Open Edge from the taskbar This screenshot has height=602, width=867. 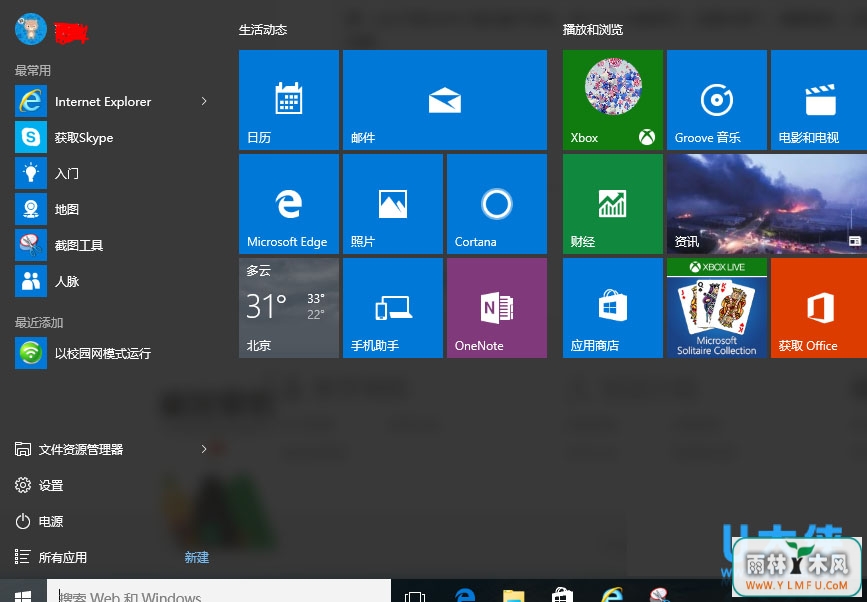point(465,594)
